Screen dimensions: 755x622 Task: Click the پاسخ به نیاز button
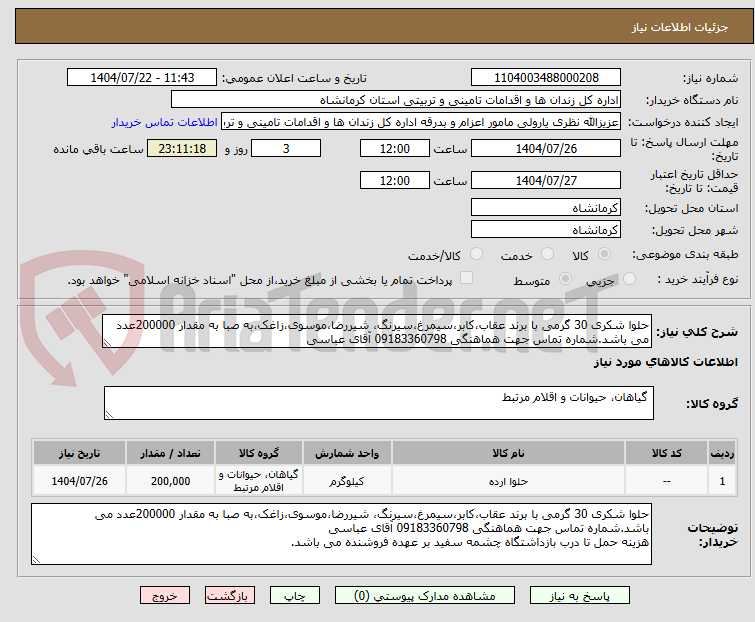580,596
